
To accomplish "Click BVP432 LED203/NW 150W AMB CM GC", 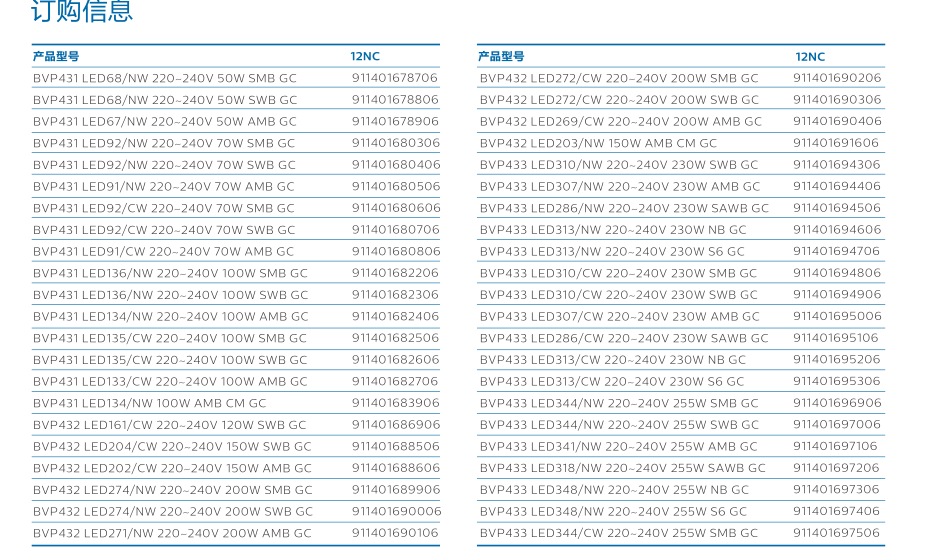I will point(598,143).
